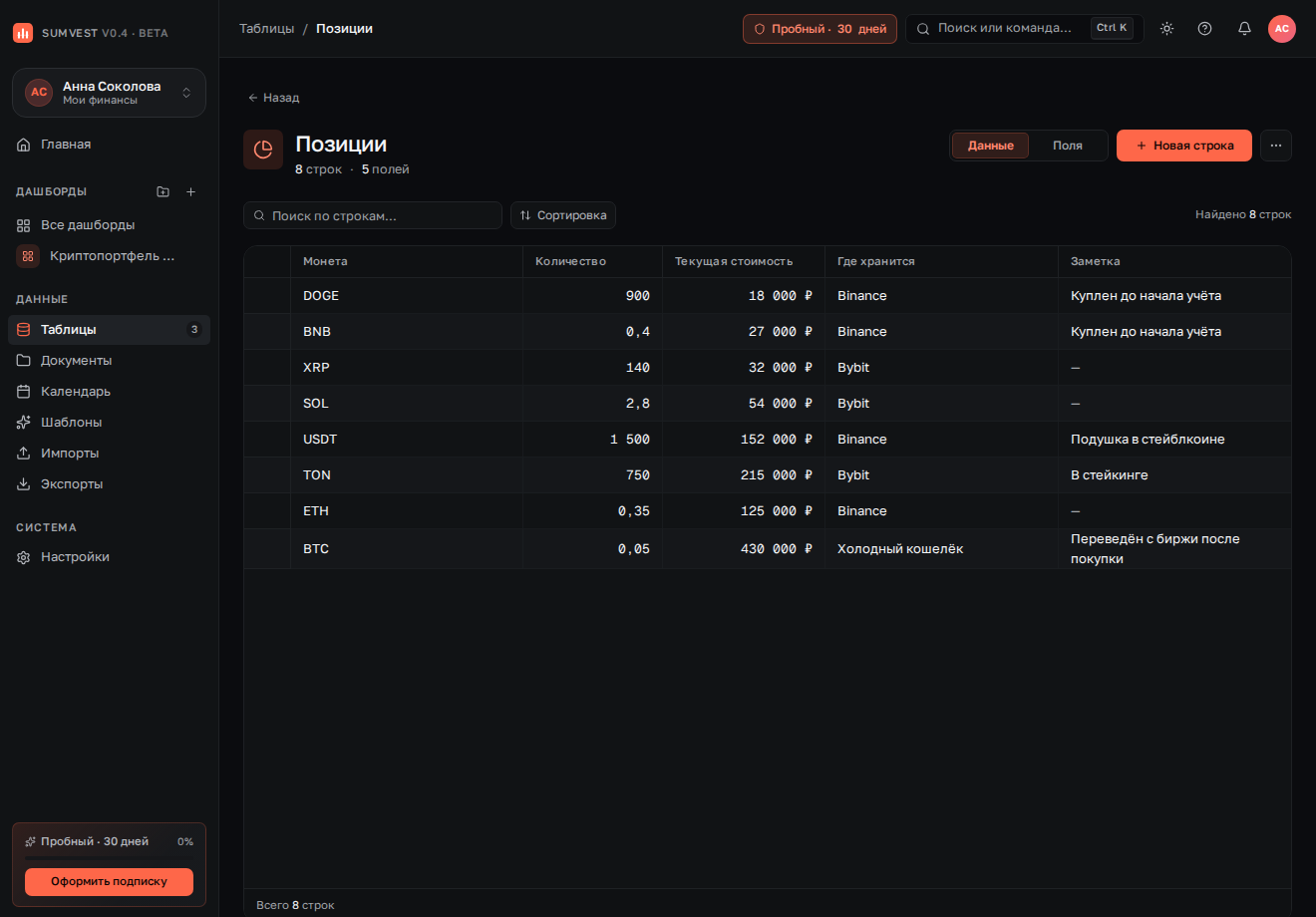Click the Позиции pie chart table icon
The height and width of the screenshot is (917, 1316).
263,150
